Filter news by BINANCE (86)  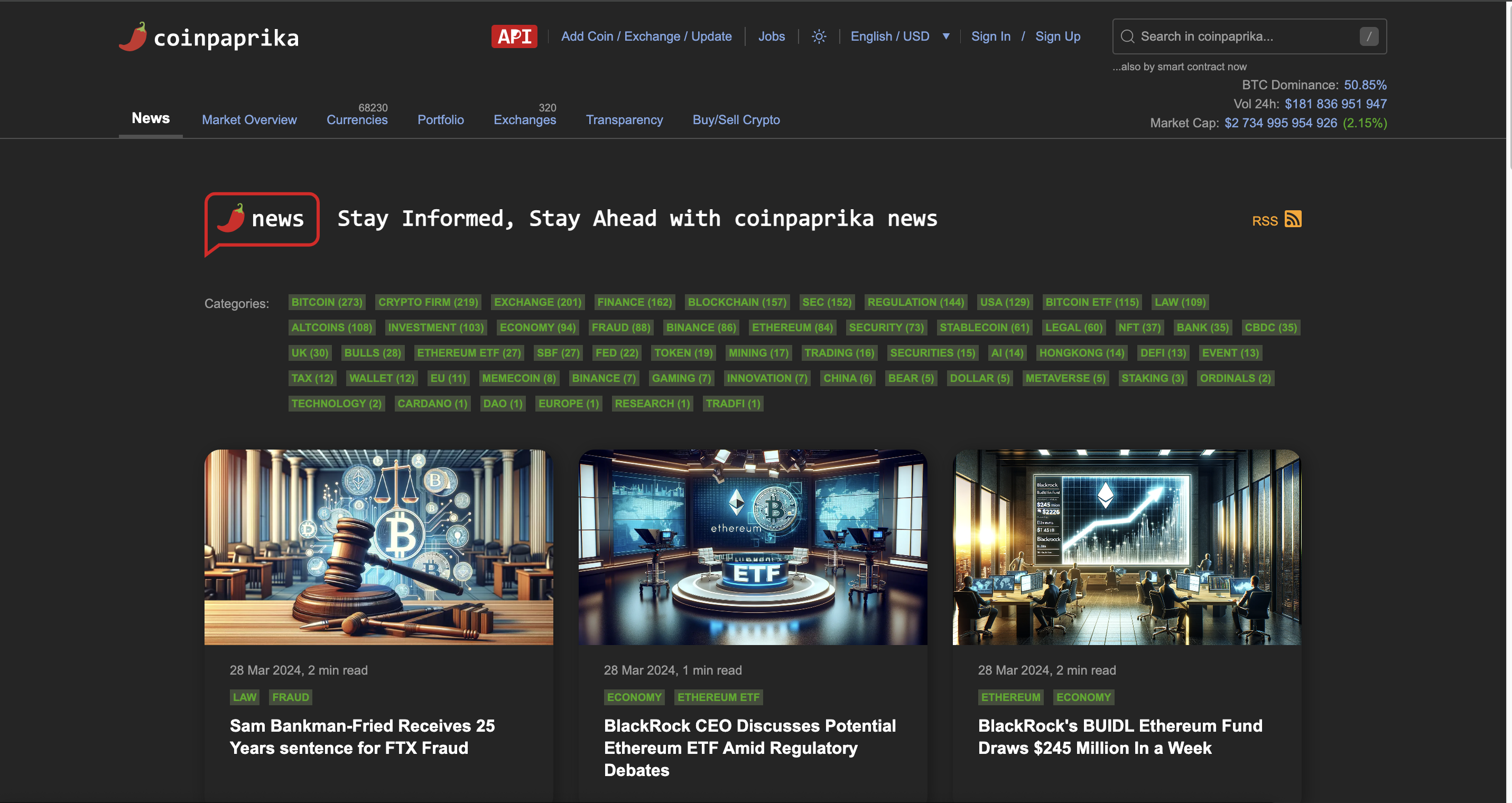tap(701, 328)
